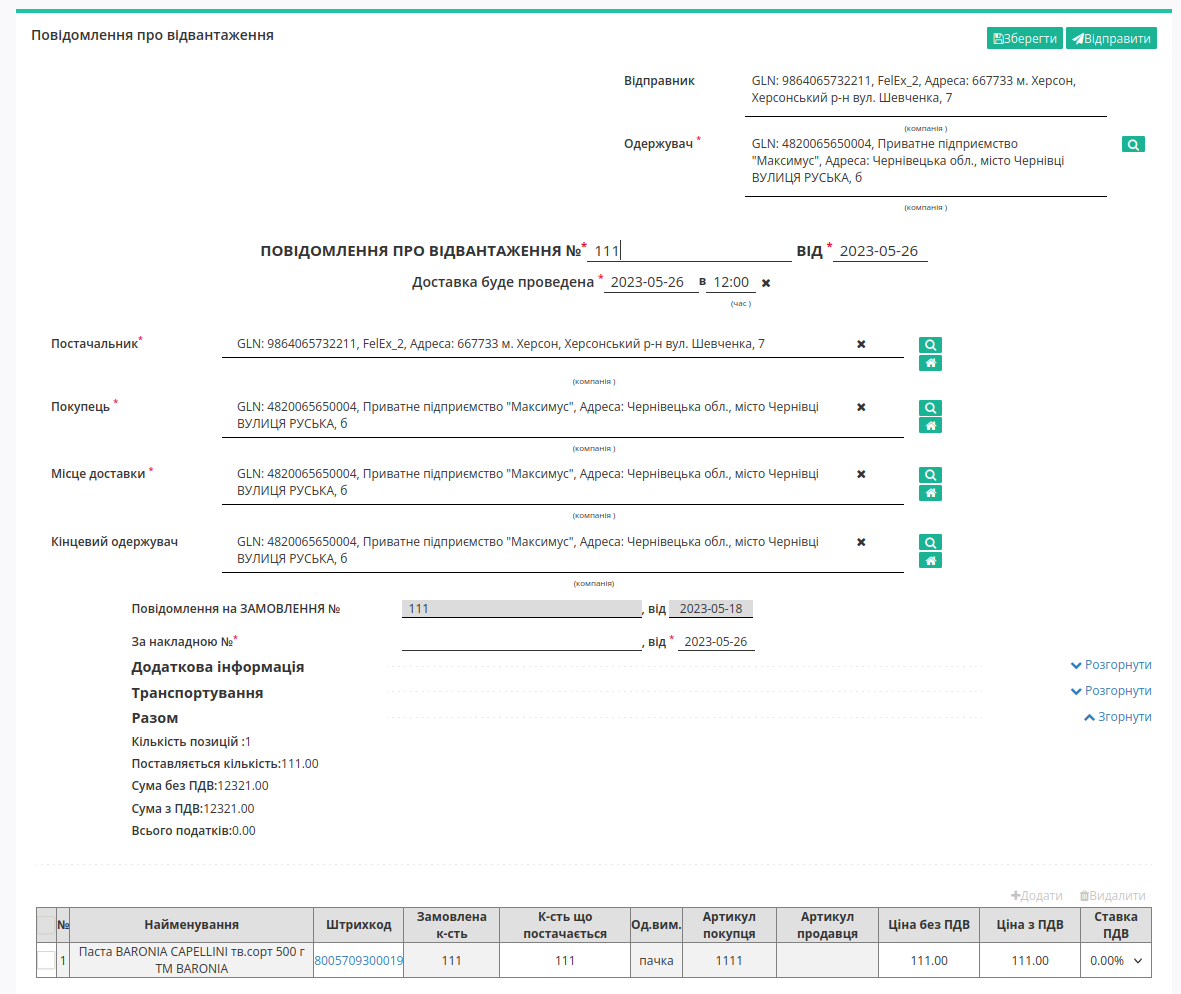Collapse the Разом section via Згорнути
Image resolution: width=1181 pixels, height=994 pixels.
(1120, 716)
